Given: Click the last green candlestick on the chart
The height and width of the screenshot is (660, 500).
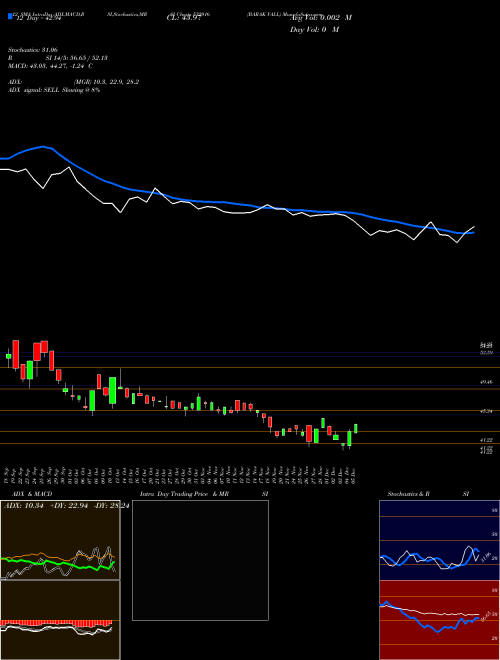Looking at the screenshot, I should [x=356, y=428].
